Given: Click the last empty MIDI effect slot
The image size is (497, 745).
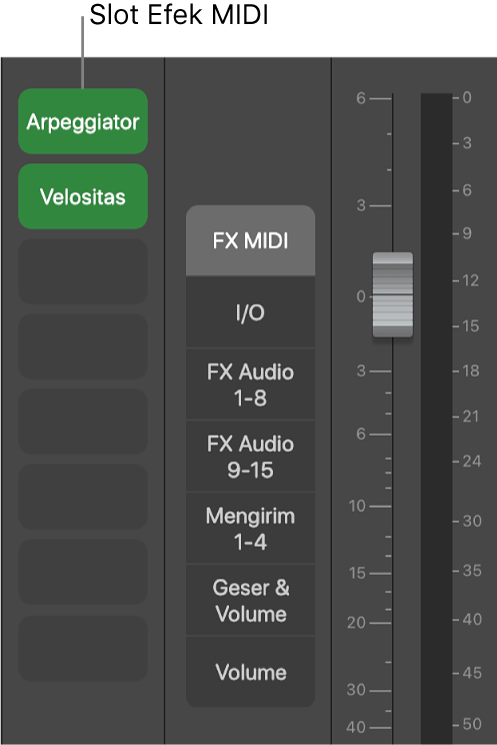Looking at the screenshot, I should pyautogui.click(x=83, y=649).
